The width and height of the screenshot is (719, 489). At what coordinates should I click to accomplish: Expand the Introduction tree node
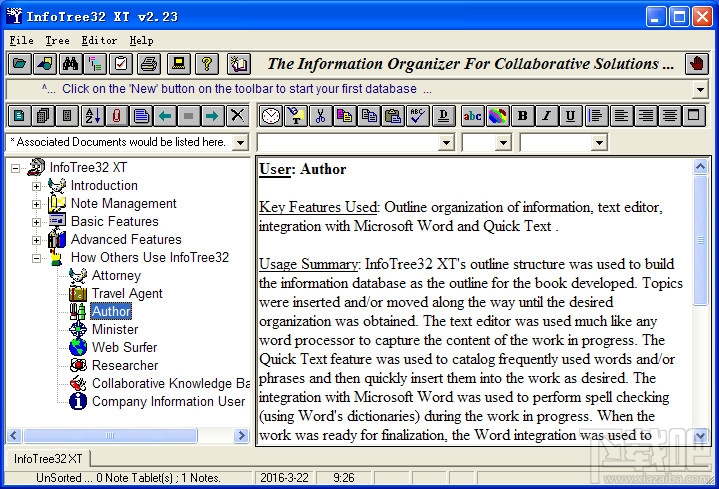pyautogui.click(x=36, y=186)
